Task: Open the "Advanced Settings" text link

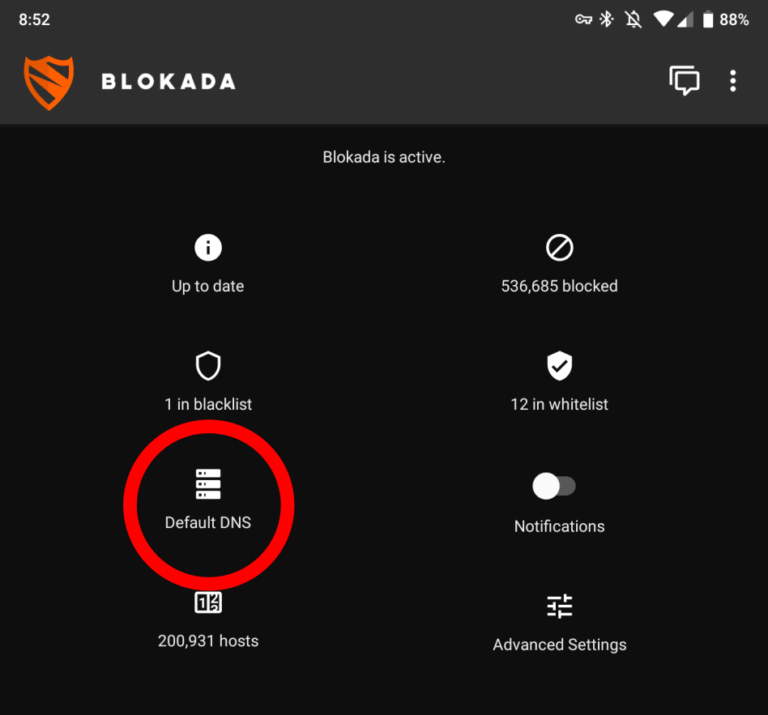Action: [559, 645]
